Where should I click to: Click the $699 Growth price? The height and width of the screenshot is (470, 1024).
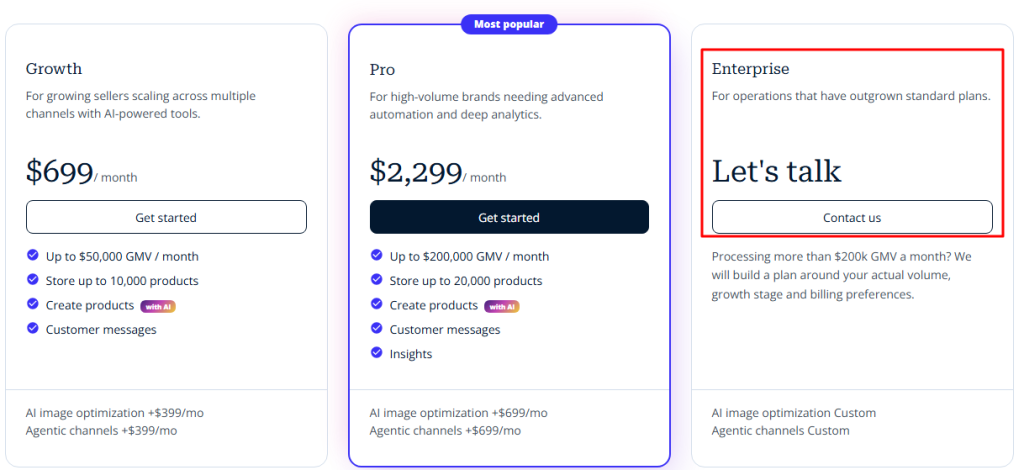pos(59,172)
